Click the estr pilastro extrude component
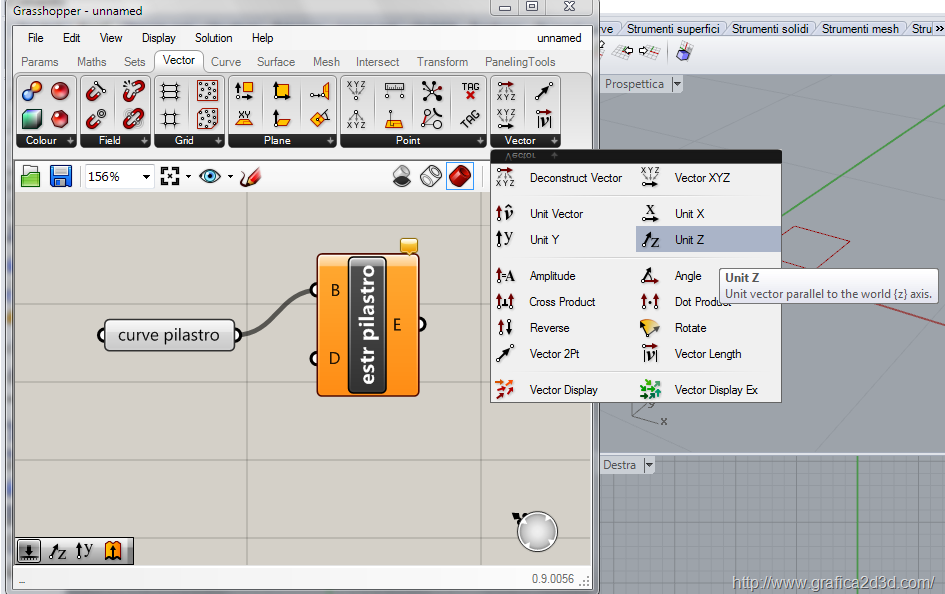The width and height of the screenshot is (945, 594). pos(367,325)
